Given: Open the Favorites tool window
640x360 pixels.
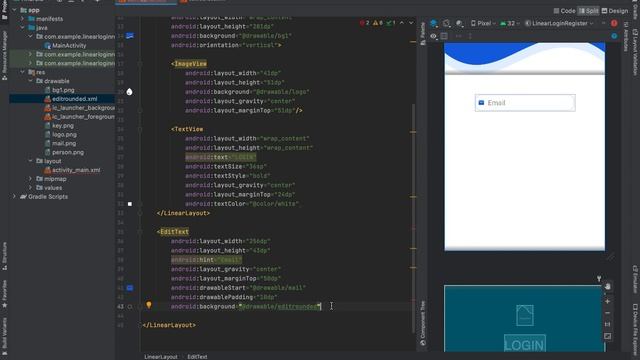Looking at the screenshot, I should [4, 294].
